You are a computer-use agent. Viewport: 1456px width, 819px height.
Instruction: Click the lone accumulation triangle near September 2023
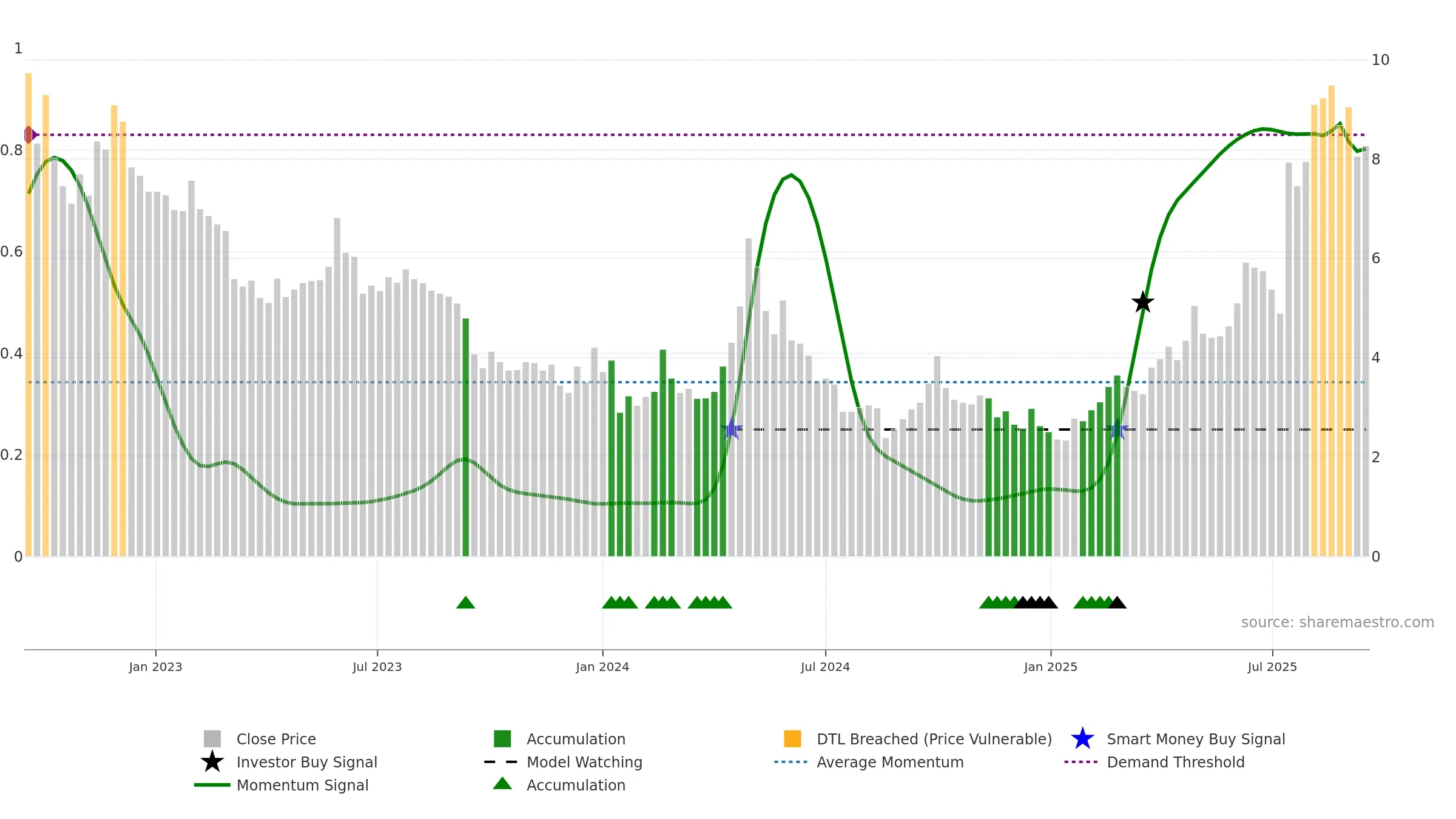[465, 602]
